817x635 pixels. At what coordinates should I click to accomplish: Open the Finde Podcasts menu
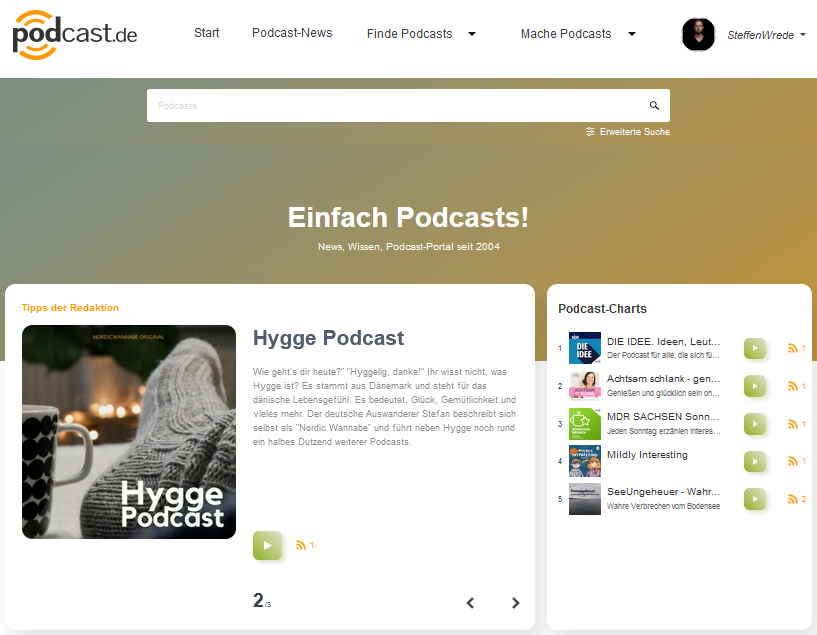[x=410, y=34]
